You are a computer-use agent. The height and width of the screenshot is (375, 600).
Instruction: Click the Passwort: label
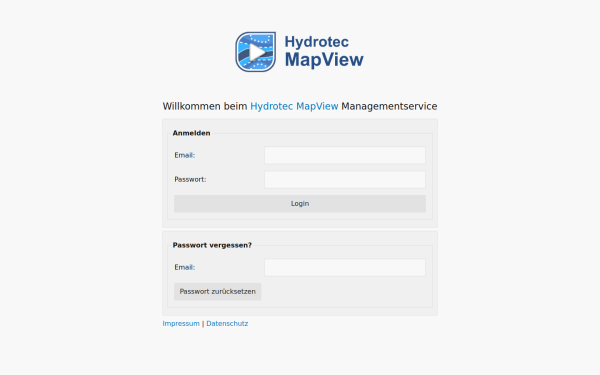click(190, 179)
